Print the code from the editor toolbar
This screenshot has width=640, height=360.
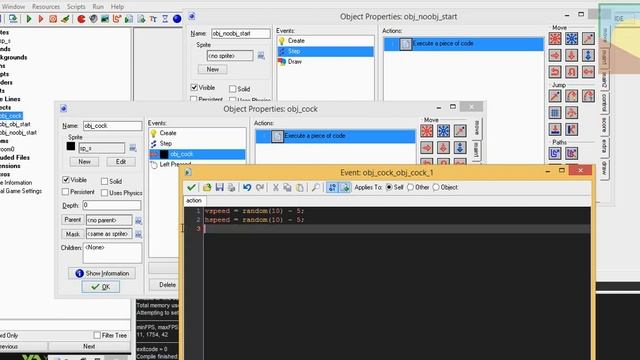tap(231, 187)
